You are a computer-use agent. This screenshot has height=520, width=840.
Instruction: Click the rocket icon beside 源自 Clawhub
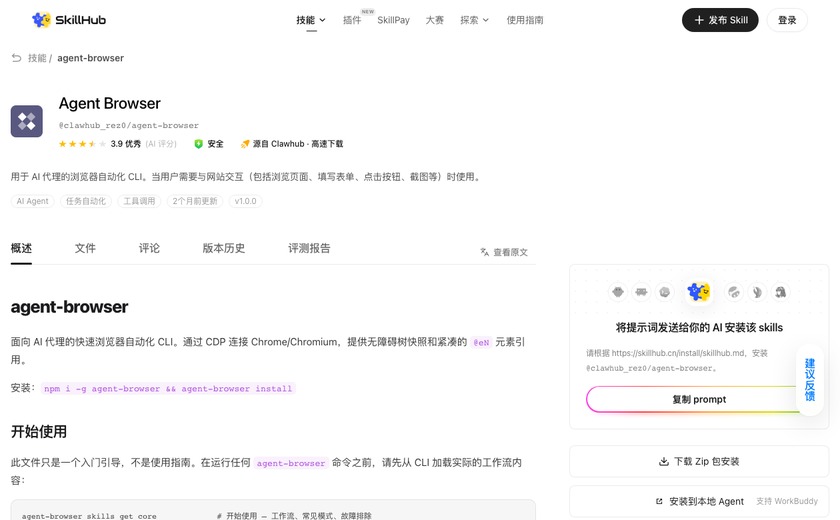[245, 144]
